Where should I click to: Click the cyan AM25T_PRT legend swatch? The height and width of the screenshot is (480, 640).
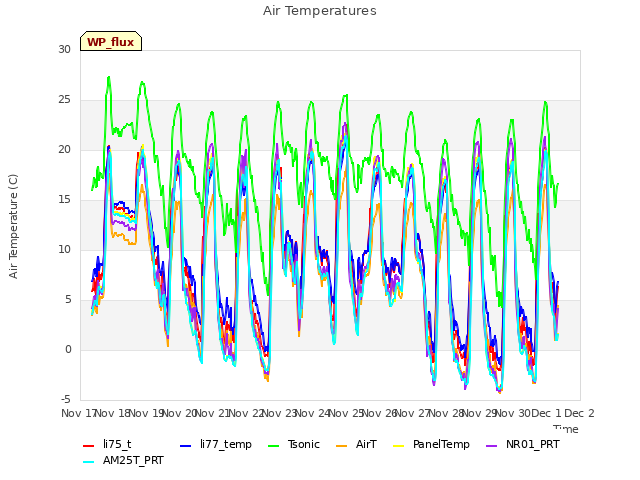click(x=89, y=462)
